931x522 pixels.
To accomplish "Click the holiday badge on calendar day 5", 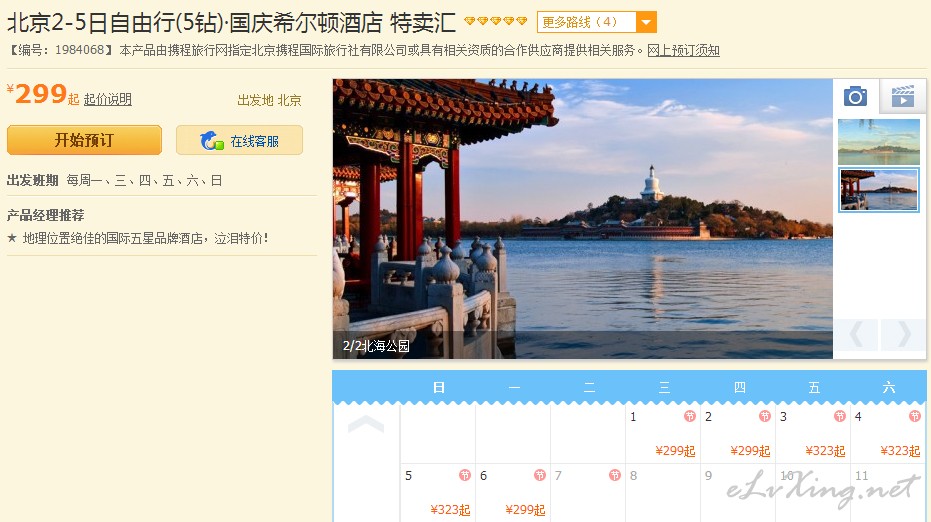I will pyautogui.click(x=465, y=475).
